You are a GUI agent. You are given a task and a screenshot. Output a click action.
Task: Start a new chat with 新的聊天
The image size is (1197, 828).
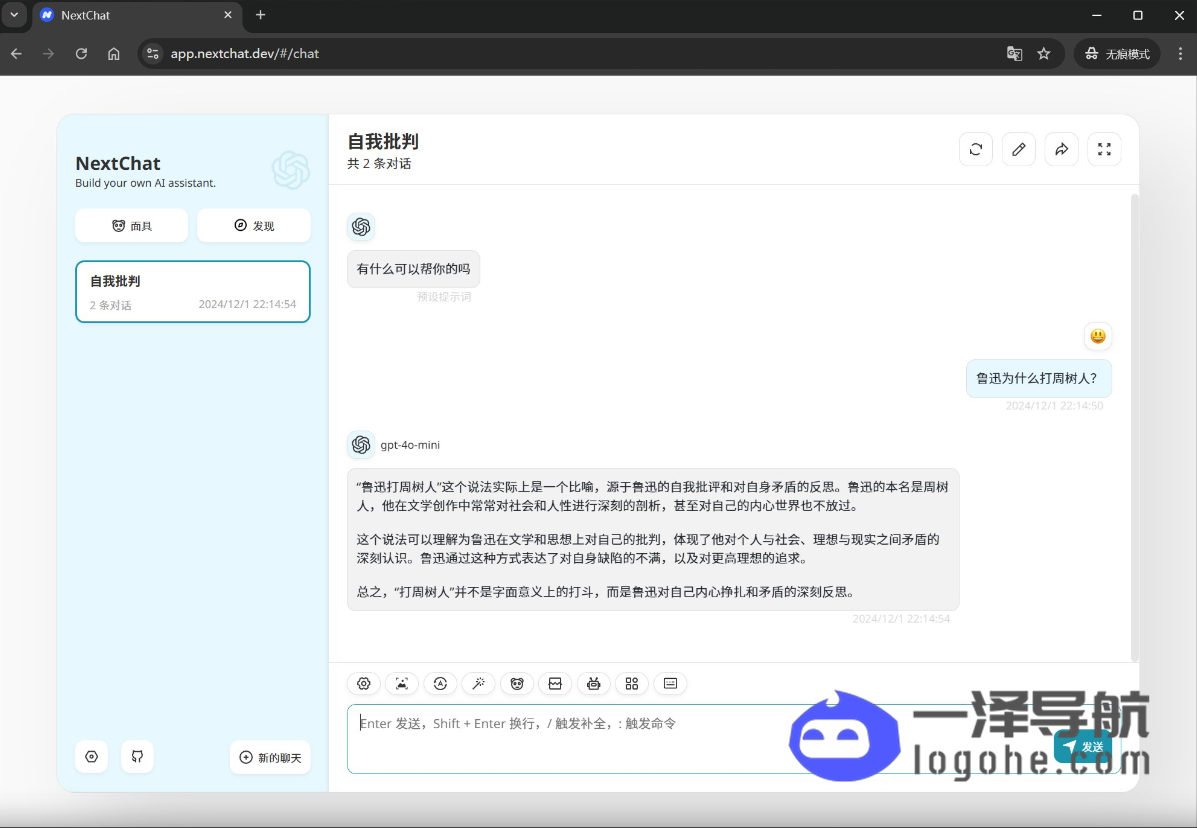tap(270, 758)
